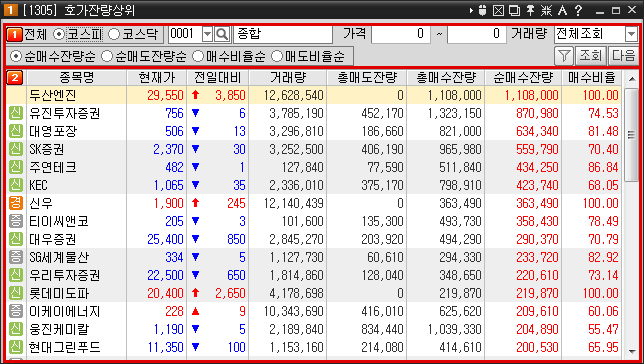Click the mouse icon in title bar
644x364 pixels.
(483, 10)
